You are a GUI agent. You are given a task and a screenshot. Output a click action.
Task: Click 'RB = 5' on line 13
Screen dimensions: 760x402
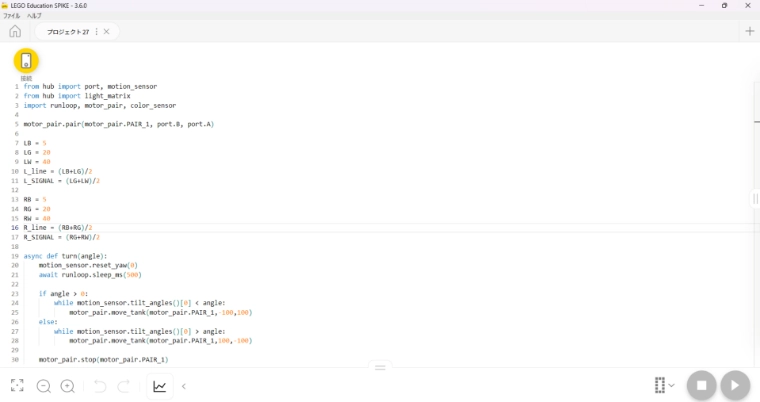(x=35, y=199)
